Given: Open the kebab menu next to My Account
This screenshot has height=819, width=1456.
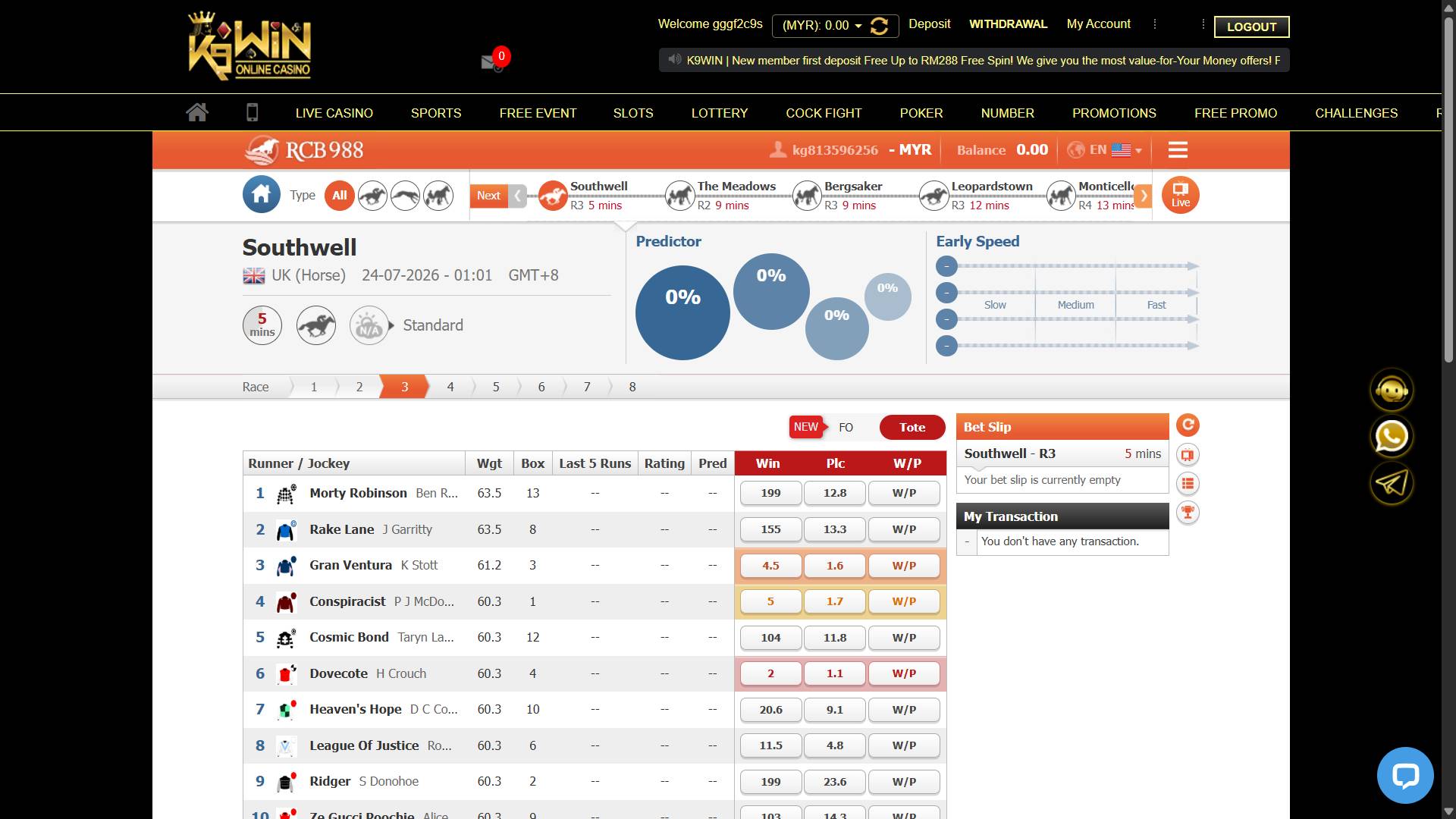Looking at the screenshot, I should (x=1155, y=24).
